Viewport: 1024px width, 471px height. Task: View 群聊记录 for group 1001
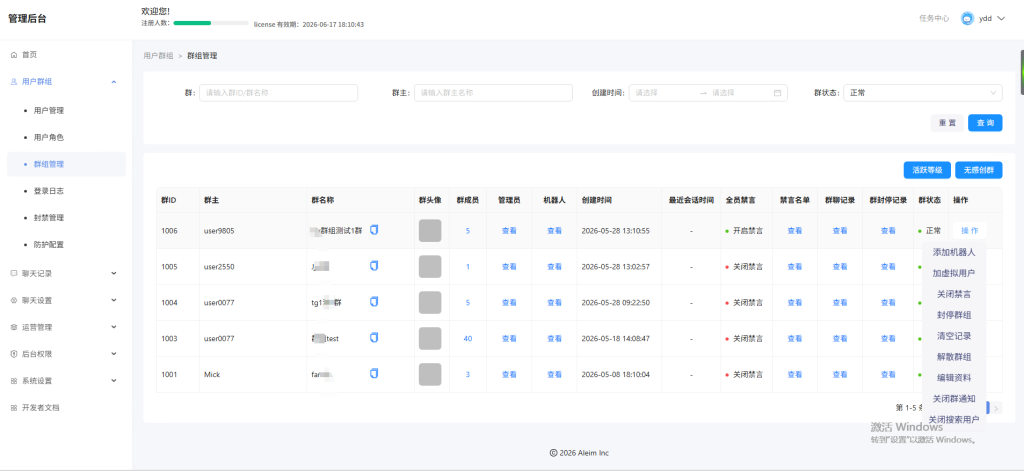(x=840, y=374)
